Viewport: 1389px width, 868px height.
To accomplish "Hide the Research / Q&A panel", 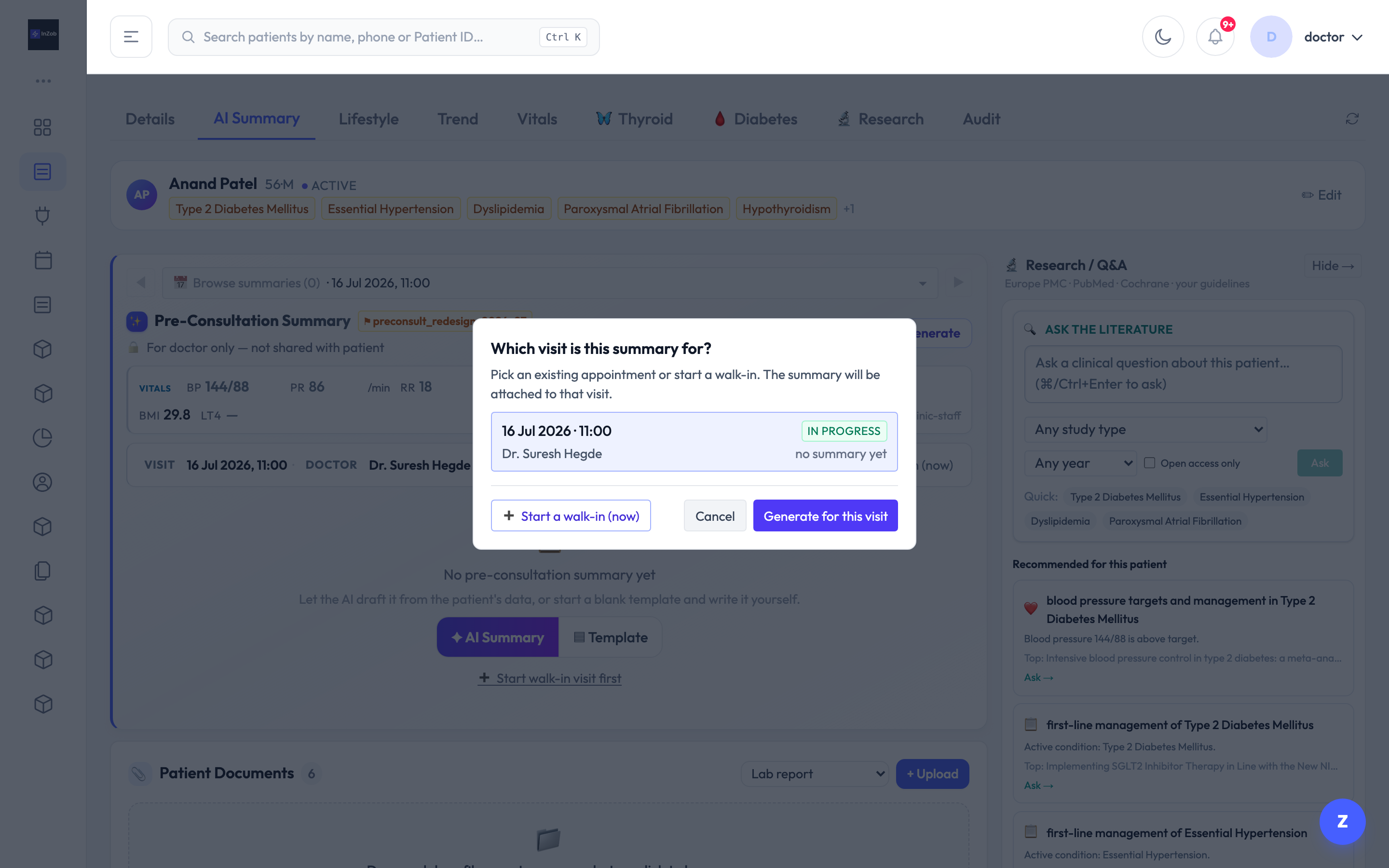I will click(x=1332, y=265).
